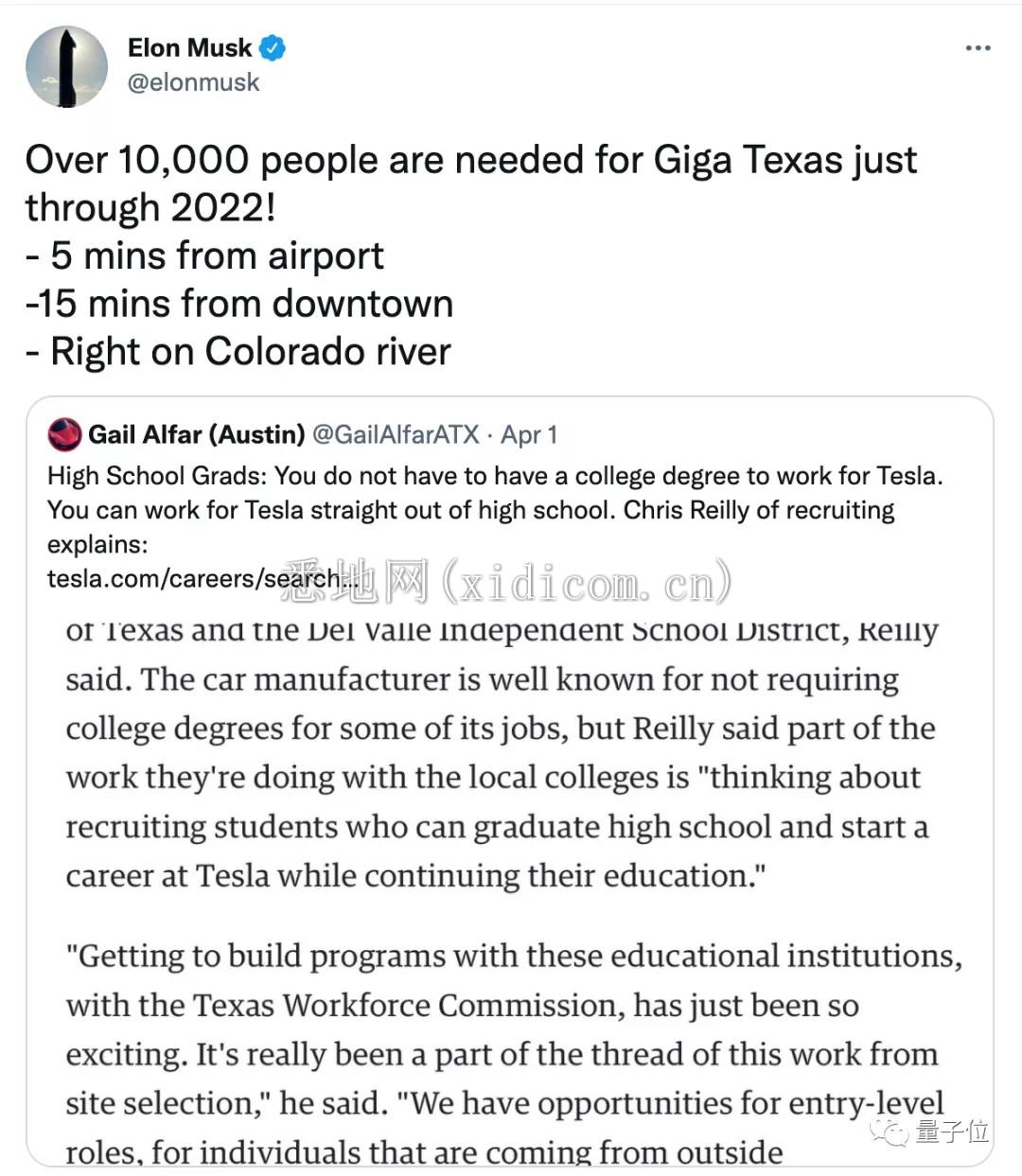Open the Elon Musk display name

tap(189, 47)
